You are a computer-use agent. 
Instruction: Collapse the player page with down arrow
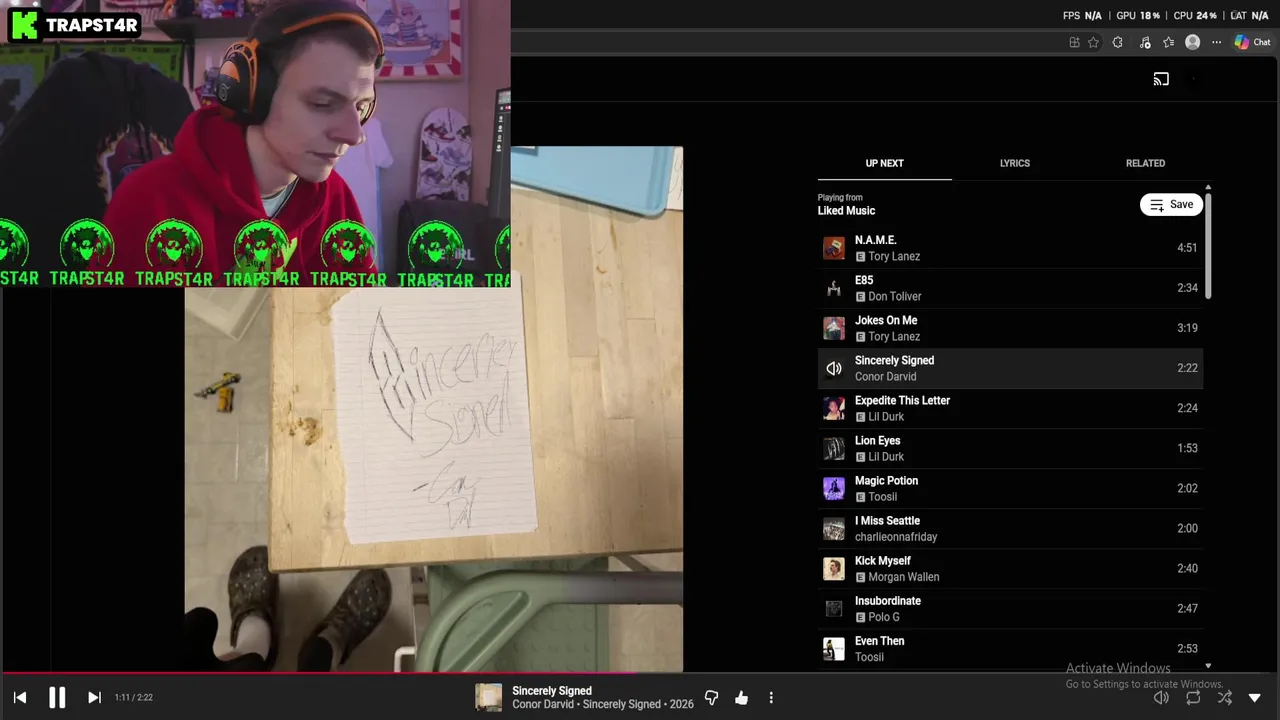coord(1255,697)
